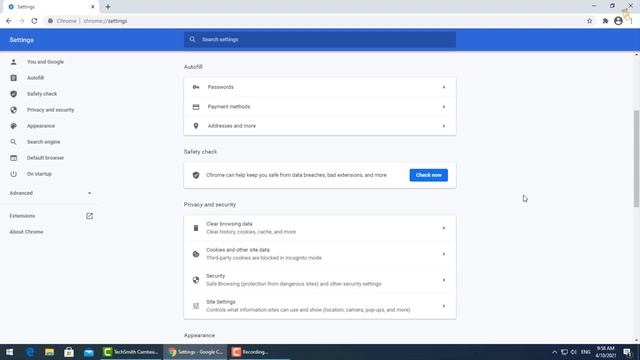Select You and Google in sidebar
Viewport: 640px width, 360px height.
[45, 62]
